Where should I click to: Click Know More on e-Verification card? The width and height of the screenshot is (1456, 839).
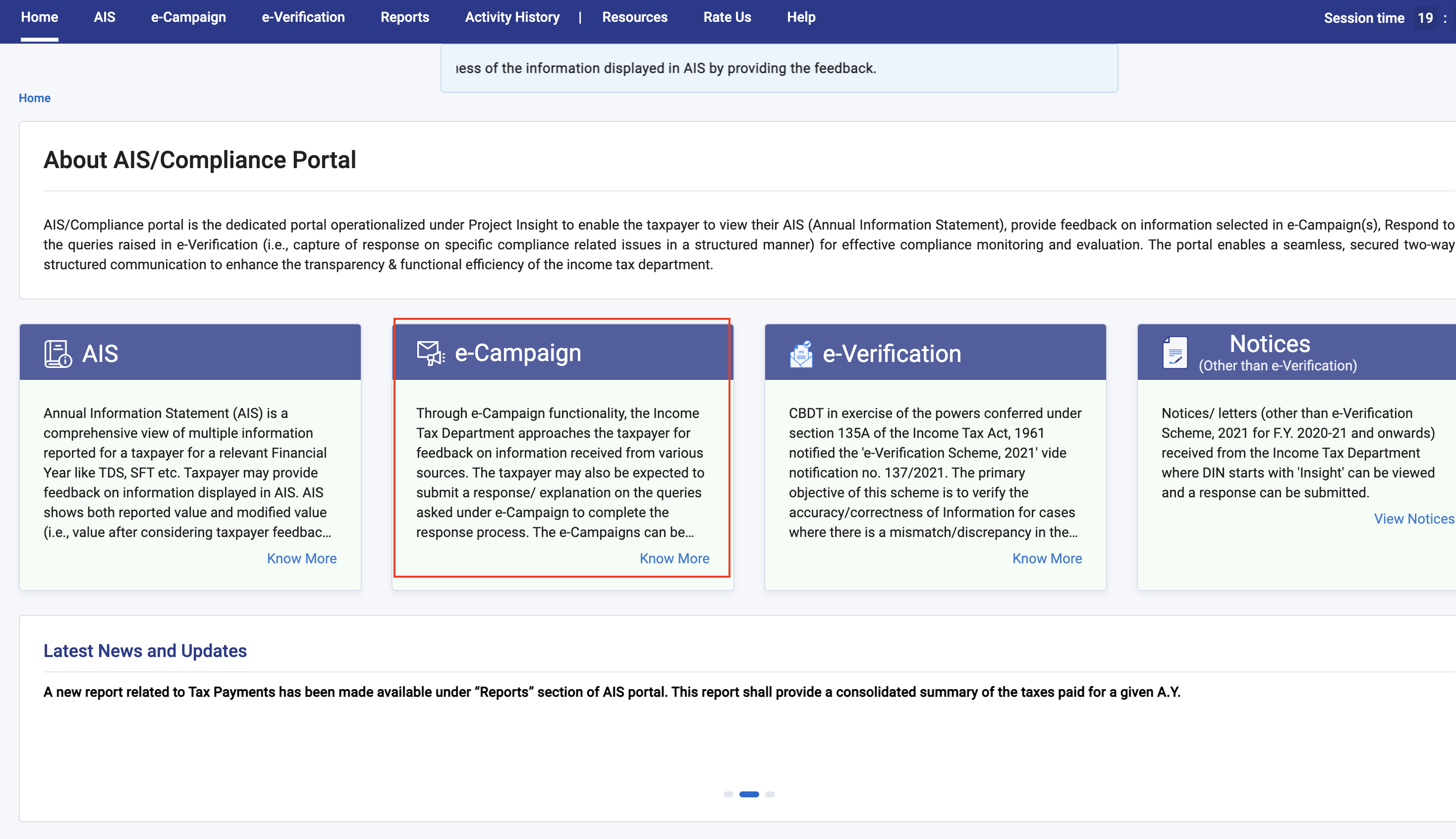point(1047,558)
